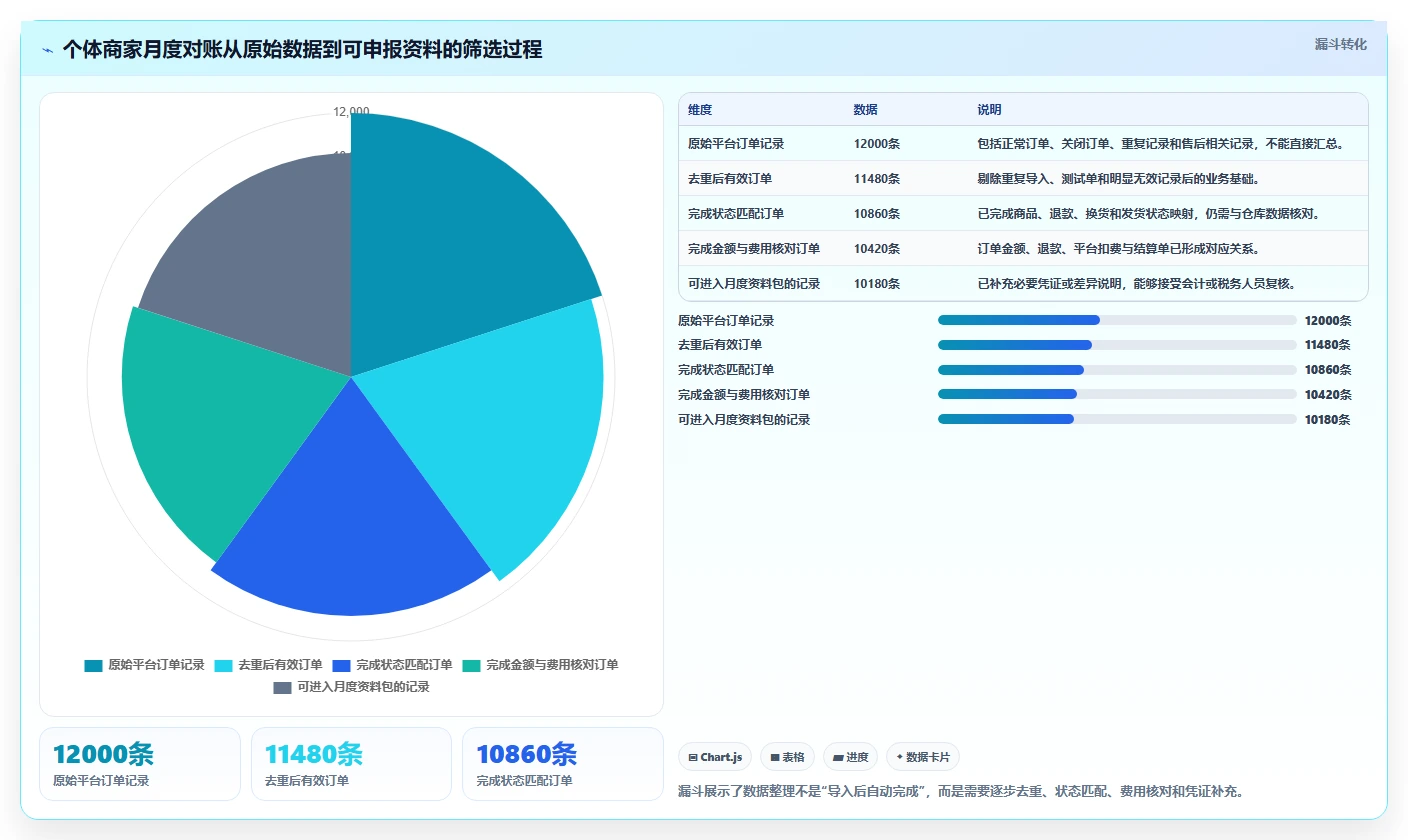
Task: Click table cell 完成金额与费用核对订单
Action: pyautogui.click(x=754, y=248)
